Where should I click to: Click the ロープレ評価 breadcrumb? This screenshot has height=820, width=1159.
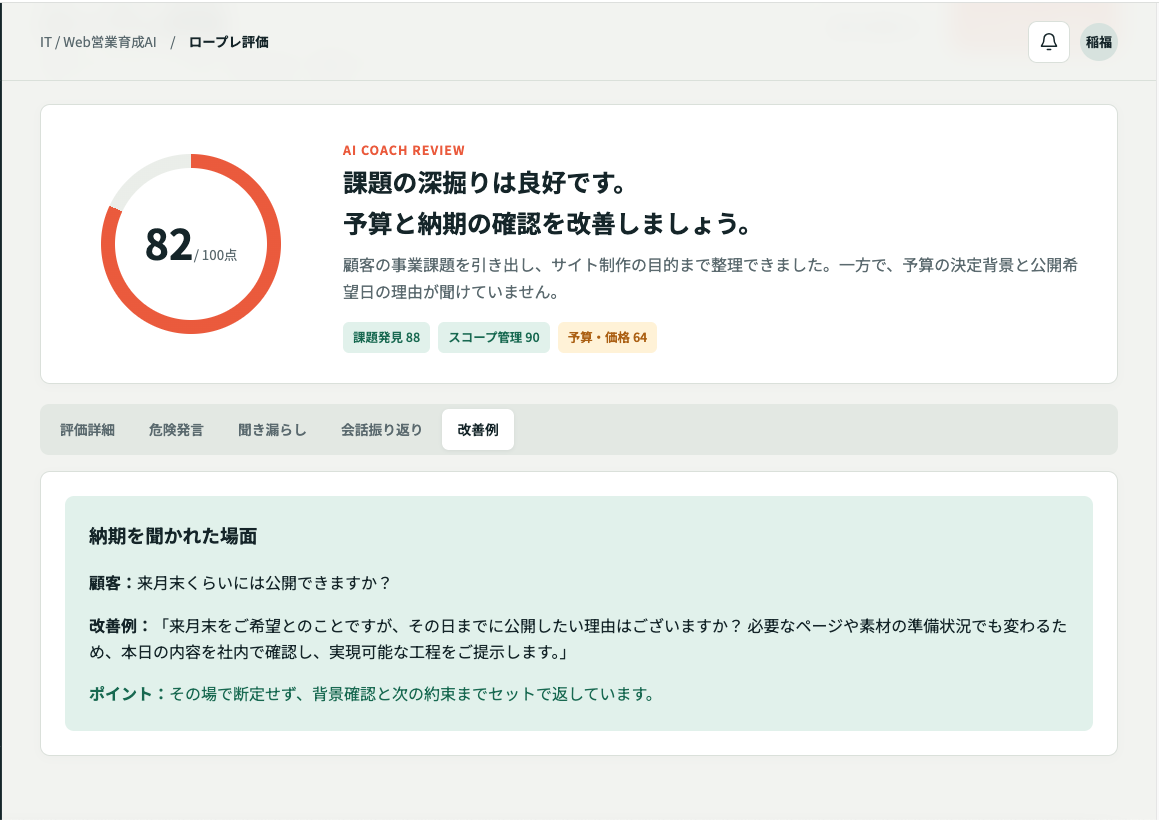click(228, 42)
